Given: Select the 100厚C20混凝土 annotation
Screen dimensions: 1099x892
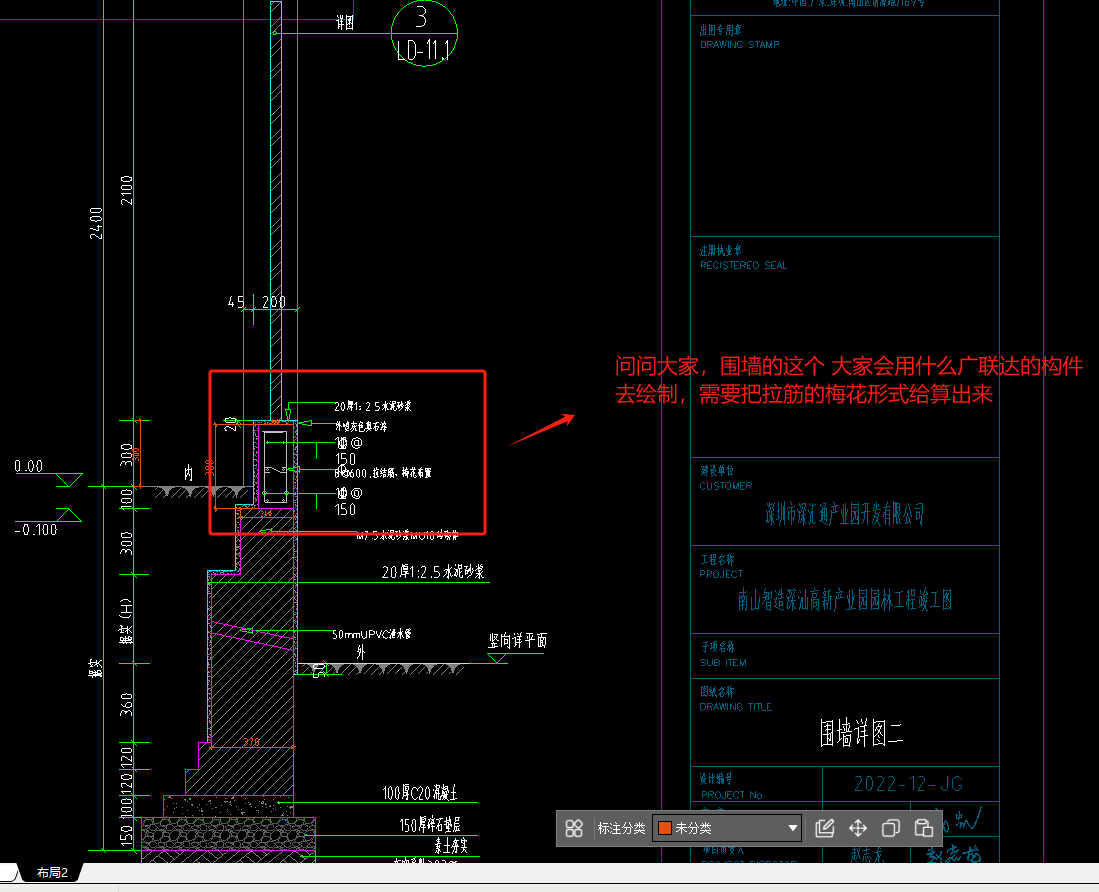Looking at the screenshot, I should 420,792.
